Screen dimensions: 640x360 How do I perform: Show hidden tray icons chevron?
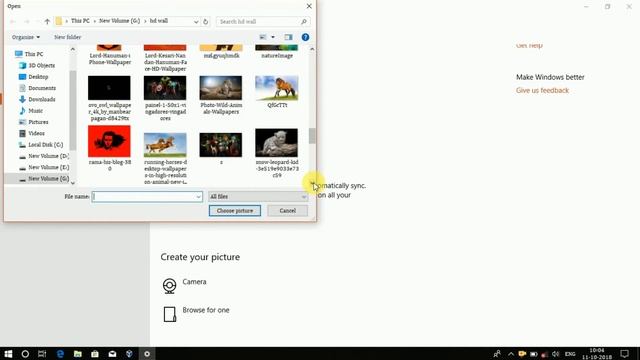tap(511, 354)
